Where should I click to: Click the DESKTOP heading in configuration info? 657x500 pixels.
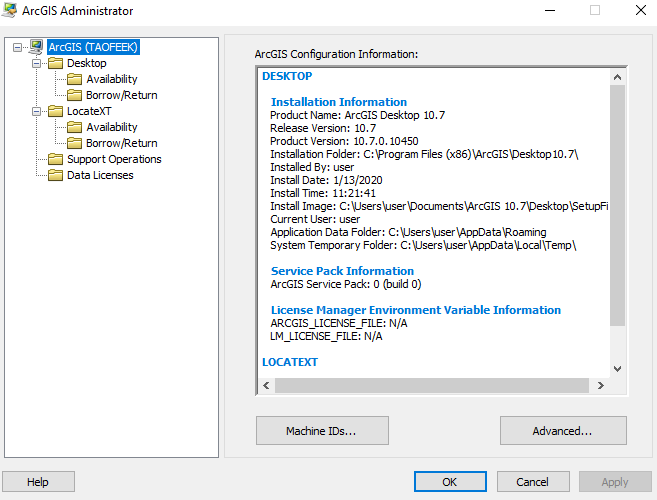pos(287,76)
